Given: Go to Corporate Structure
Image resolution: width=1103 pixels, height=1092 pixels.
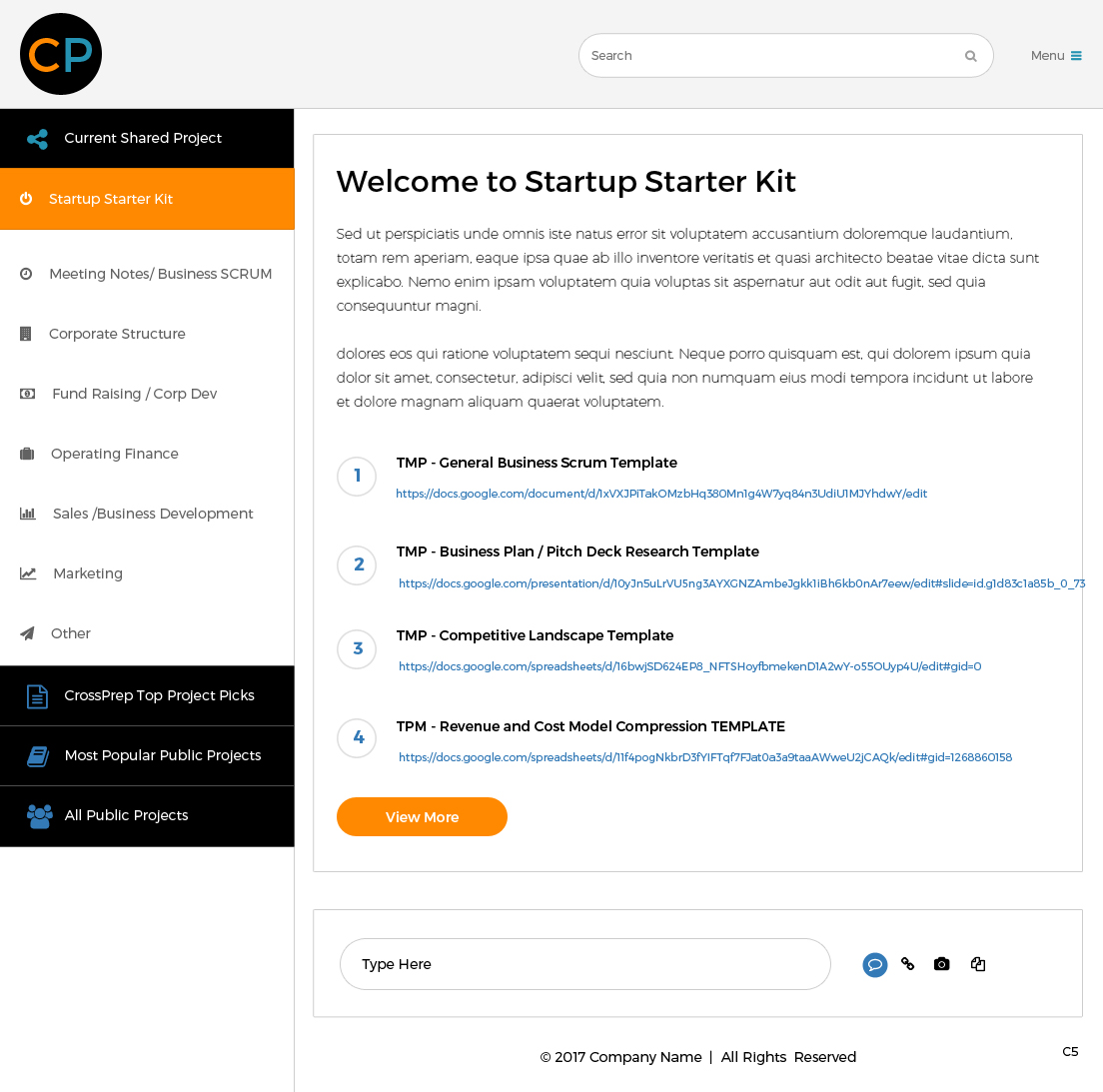Looking at the screenshot, I should point(147,334).
